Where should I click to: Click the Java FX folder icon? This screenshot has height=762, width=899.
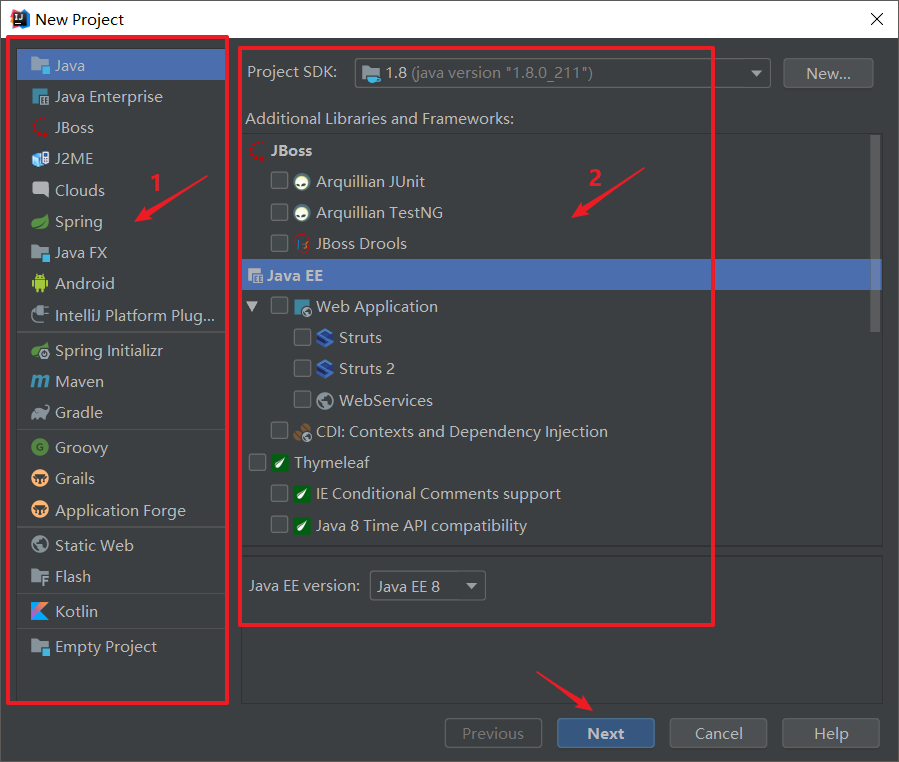(40, 252)
